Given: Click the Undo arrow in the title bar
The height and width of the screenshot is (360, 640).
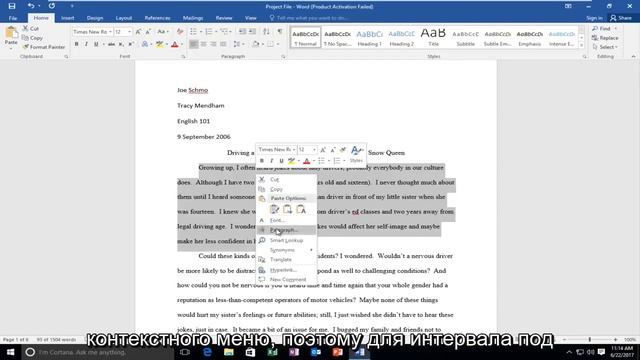Looking at the screenshot, I should (31, 6).
